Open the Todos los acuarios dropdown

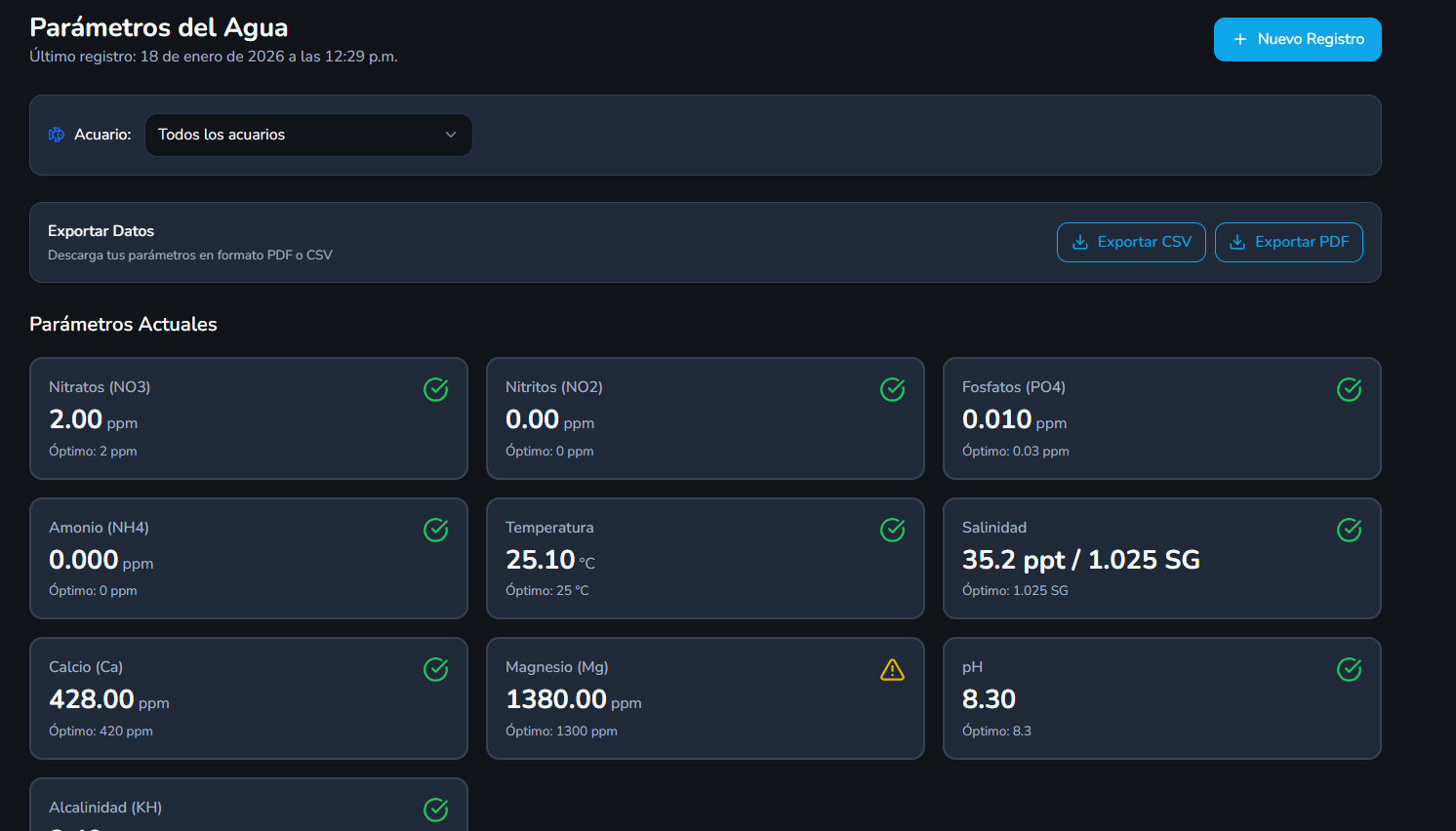pos(308,135)
